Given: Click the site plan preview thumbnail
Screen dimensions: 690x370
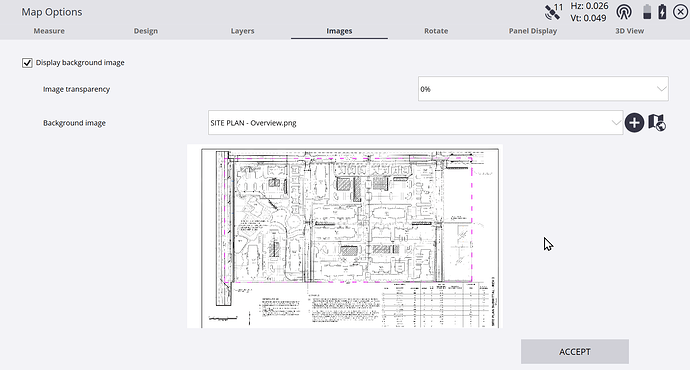Looking at the screenshot, I should (345, 236).
